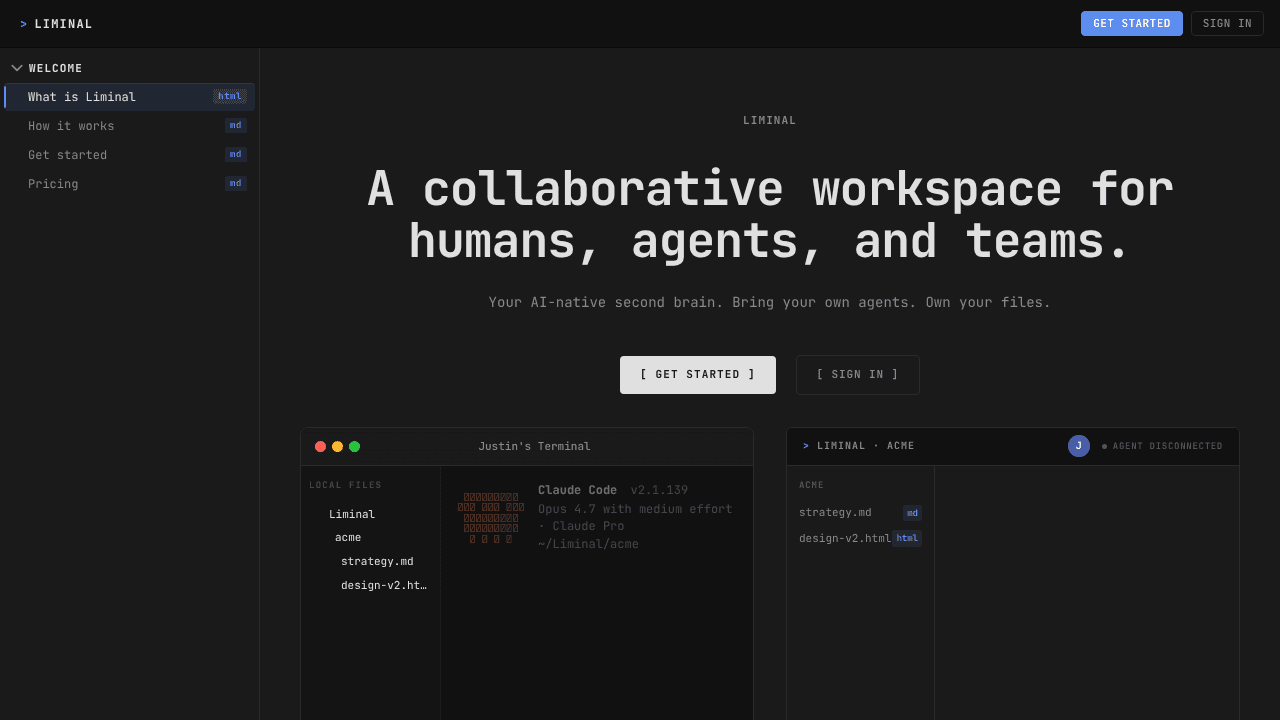The image size is (1280, 720).
Task: Click the J user avatar in the Acme preview
Action: [x=1079, y=446]
